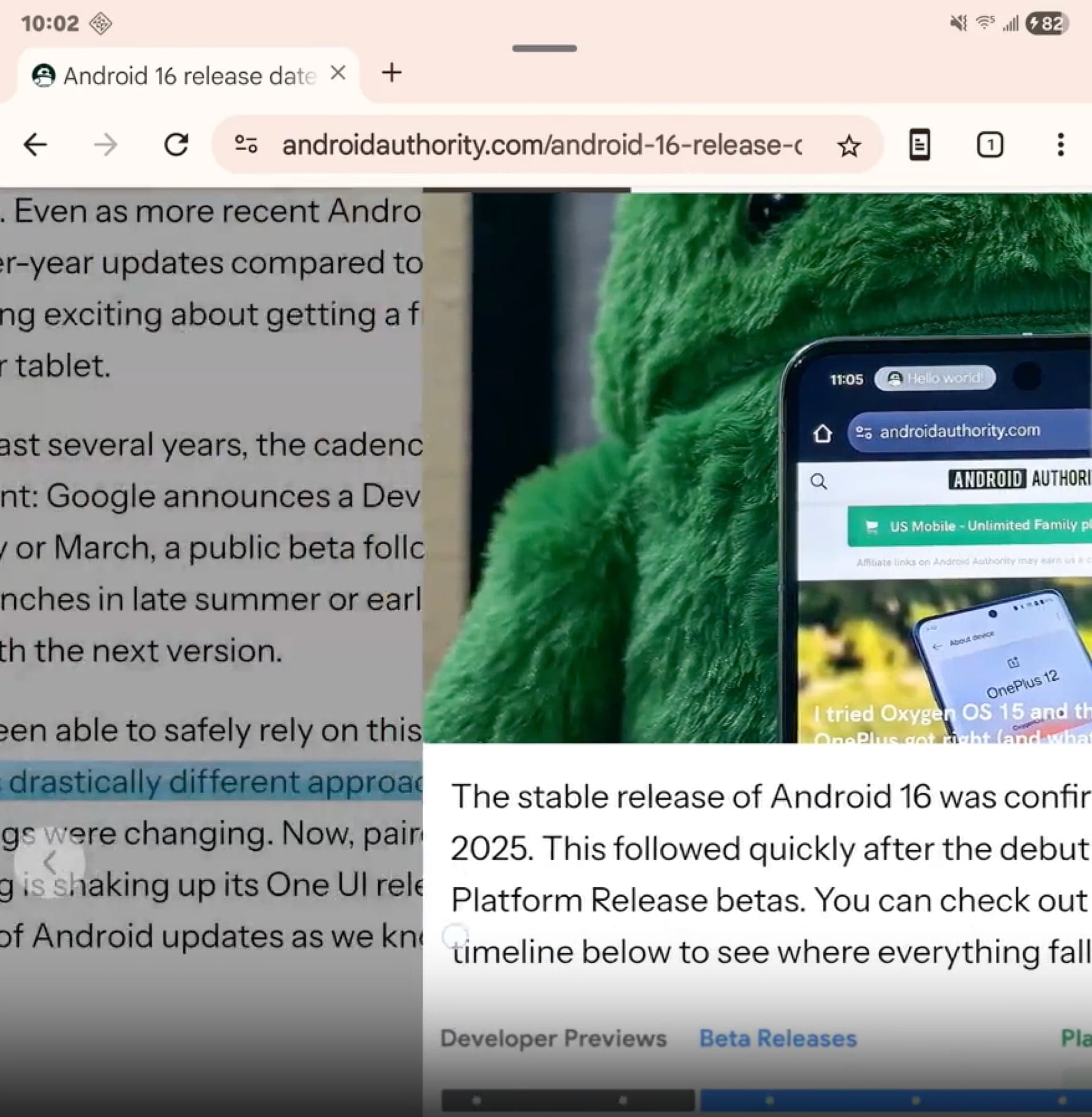This screenshot has height=1117, width=1092.
Task: Open the tab switcher showing 1
Action: pos(990,144)
